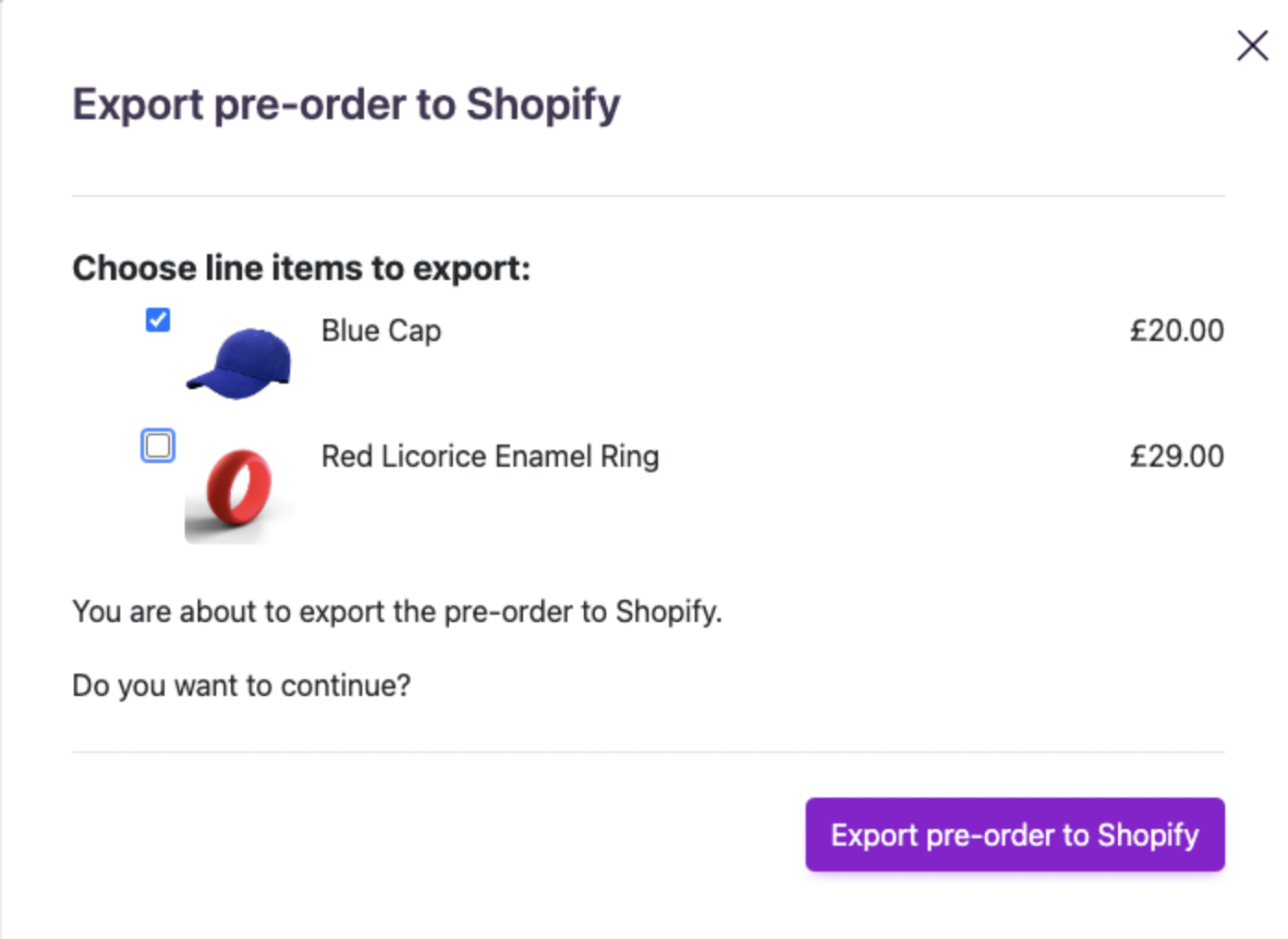
Task: Click the word Shopify in the confirmation sentence
Action: (x=667, y=612)
